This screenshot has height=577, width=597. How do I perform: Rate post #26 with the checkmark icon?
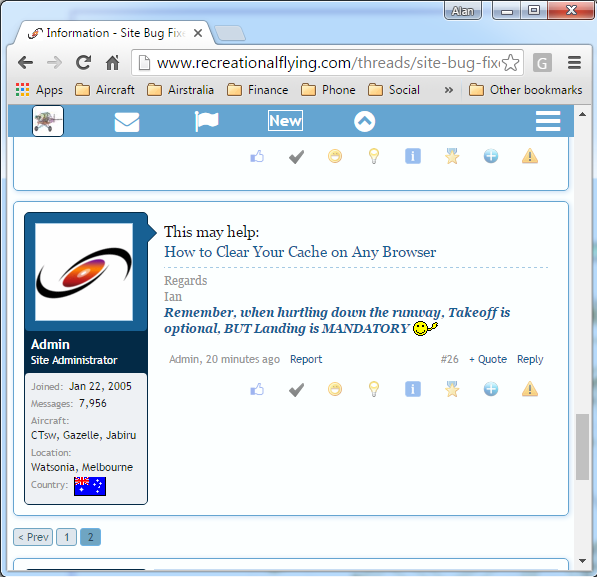click(x=296, y=390)
